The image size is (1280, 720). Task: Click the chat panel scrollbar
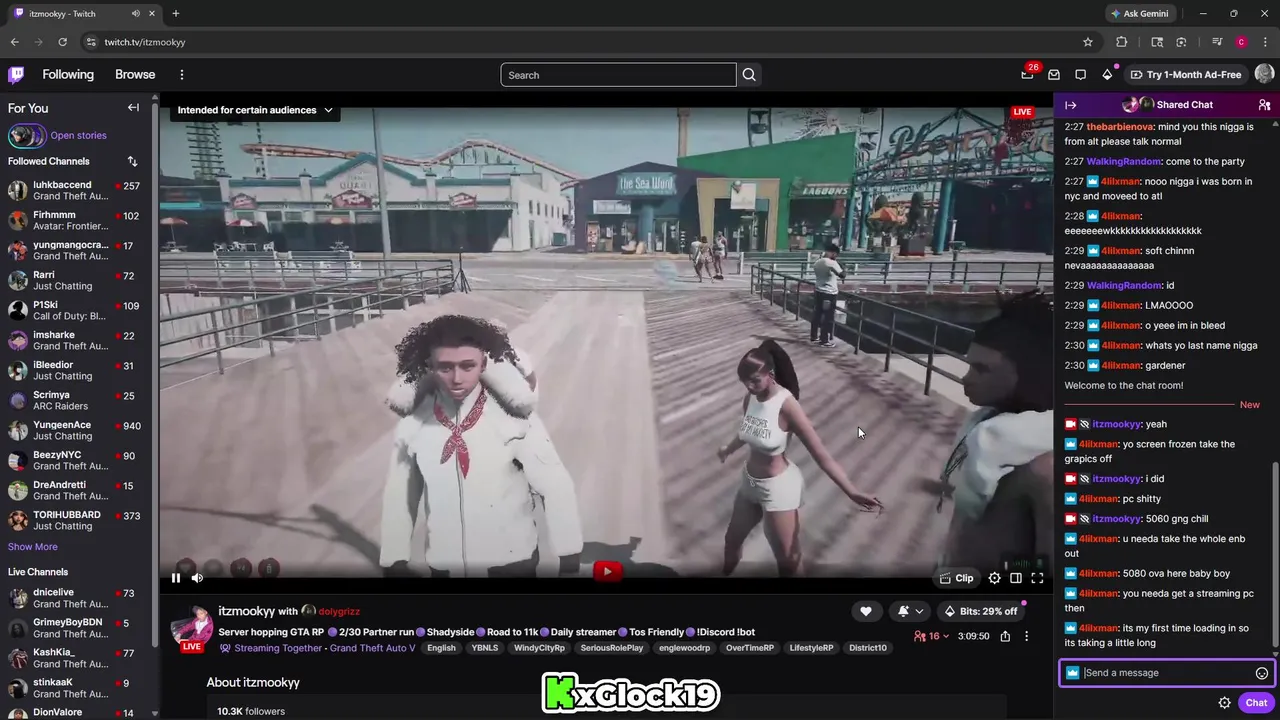coord(1274,555)
